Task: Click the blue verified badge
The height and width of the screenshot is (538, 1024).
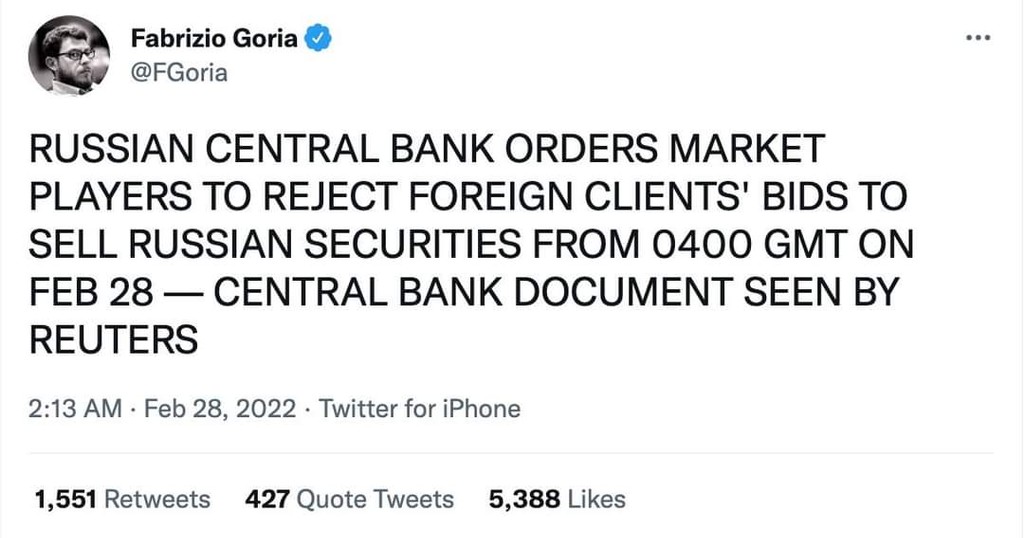Action: click(318, 39)
